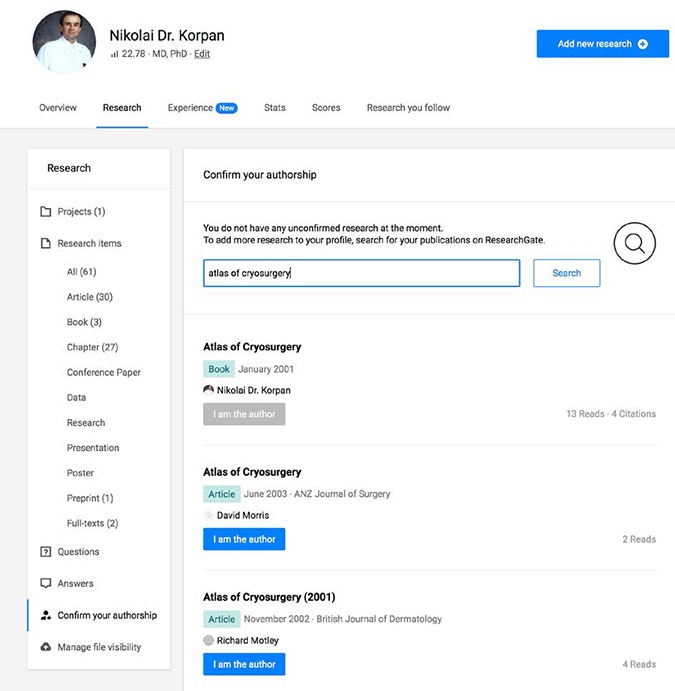Click the Research items document icon
This screenshot has width=675, height=691.
[45, 244]
